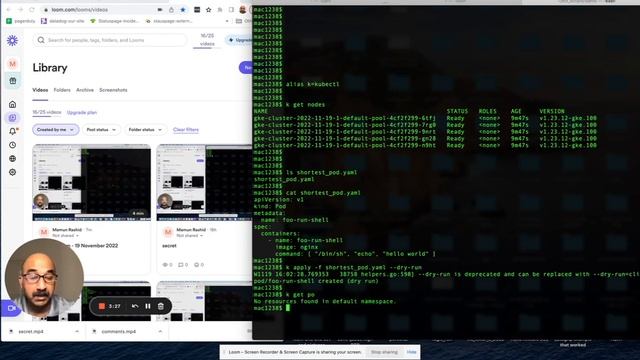This screenshot has height=360, width=640.
Task: Open first bookmark in bookmarks bar
Action: pos(21,21)
